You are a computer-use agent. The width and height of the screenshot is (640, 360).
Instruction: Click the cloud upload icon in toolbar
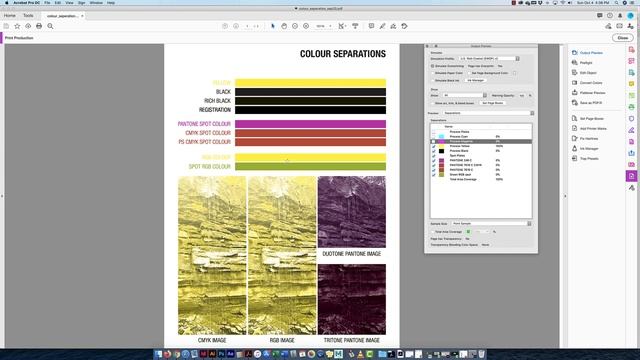28,26
